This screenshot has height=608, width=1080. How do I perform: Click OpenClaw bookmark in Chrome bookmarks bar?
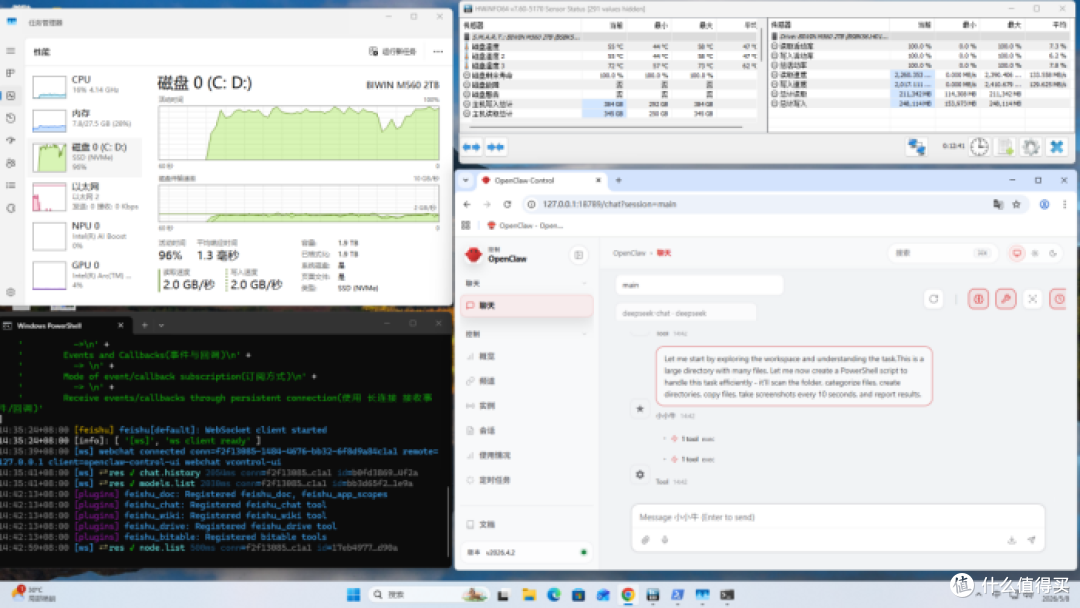coord(525,226)
